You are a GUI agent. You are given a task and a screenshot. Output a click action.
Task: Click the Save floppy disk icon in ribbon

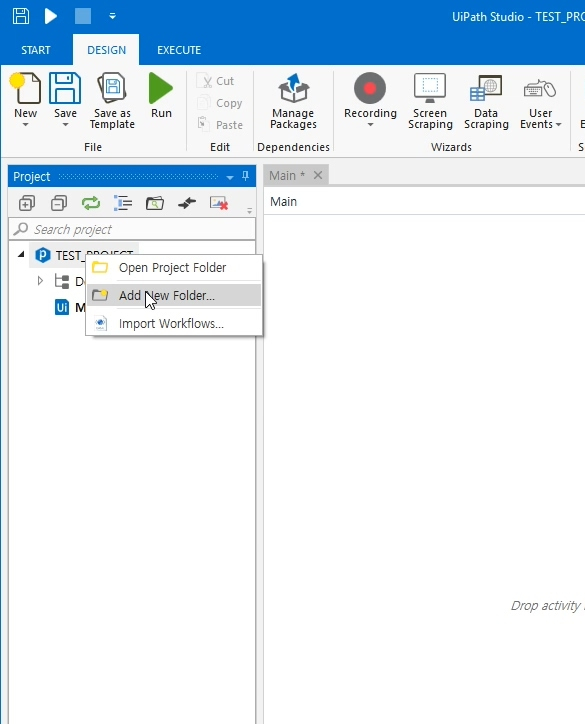tap(65, 88)
